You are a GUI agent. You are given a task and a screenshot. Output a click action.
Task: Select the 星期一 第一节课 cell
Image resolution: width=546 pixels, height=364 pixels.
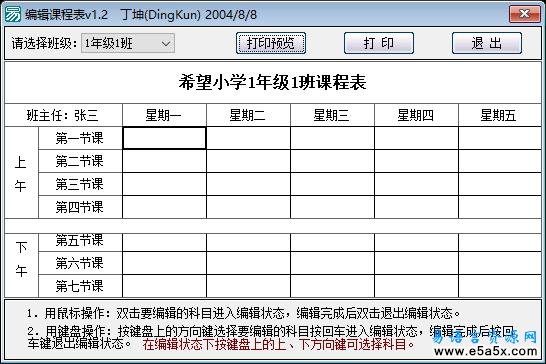click(x=164, y=138)
